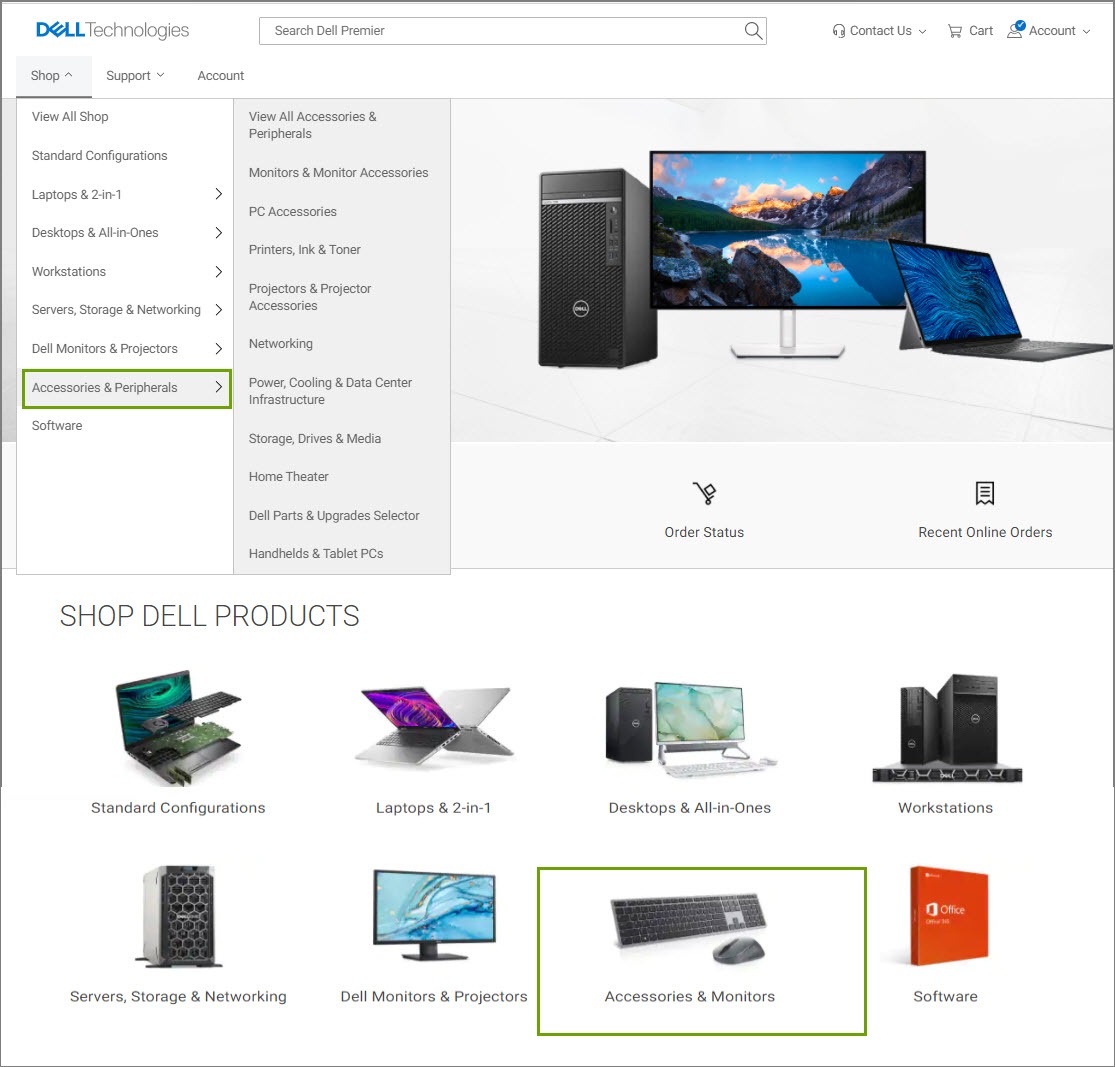The image size is (1115, 1067).
Task: Select View All Shop menu item
Action: point(70,117)
